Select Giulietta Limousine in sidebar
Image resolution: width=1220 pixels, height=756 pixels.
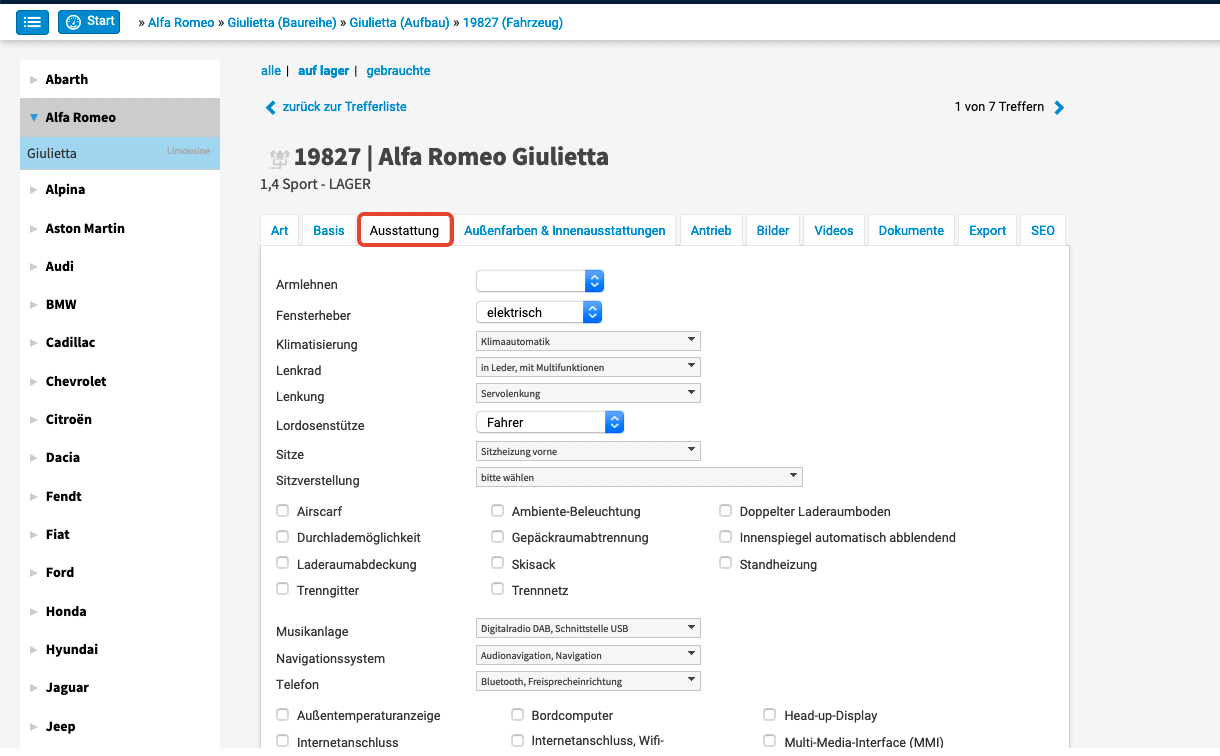[x=119, y=154]
